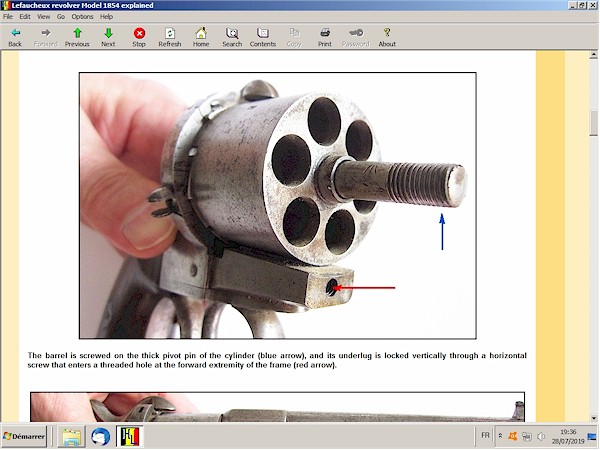This screenshot has width=600, height=450.
Task: Go back with the Back arrow
Action: click(x=15, y=37)
